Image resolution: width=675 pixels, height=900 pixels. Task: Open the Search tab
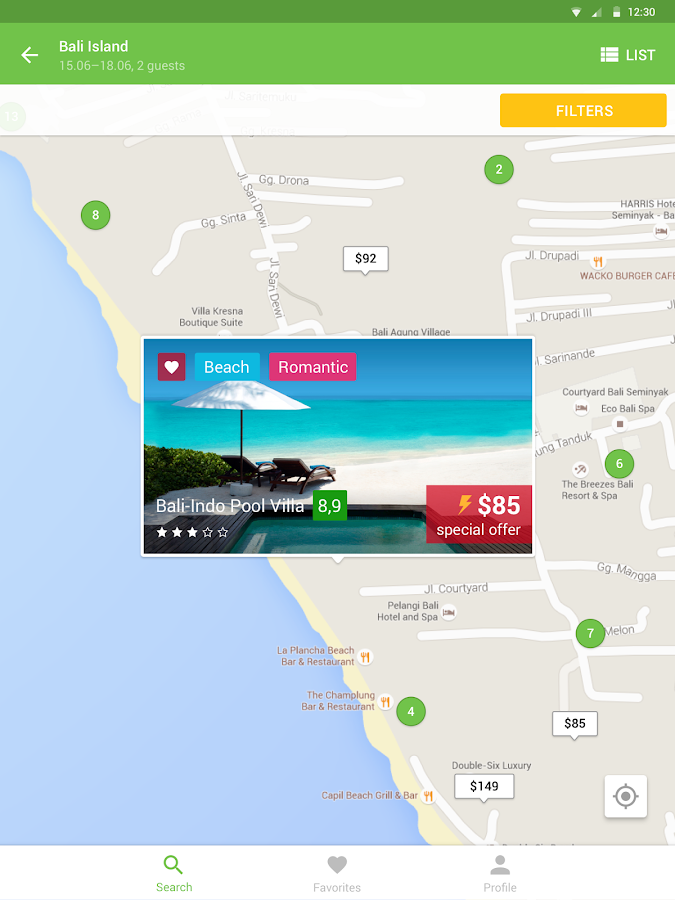(174, 874)
